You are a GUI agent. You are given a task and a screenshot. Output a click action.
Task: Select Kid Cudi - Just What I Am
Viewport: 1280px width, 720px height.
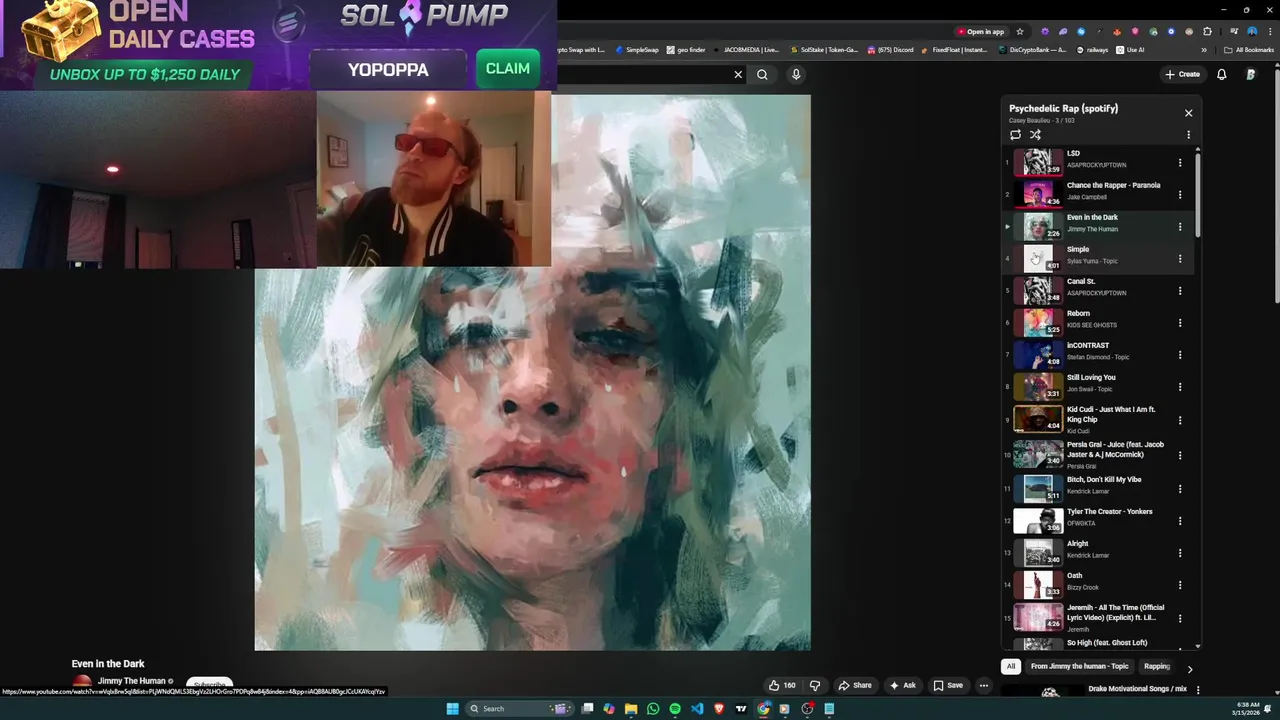click(1097, 419)
